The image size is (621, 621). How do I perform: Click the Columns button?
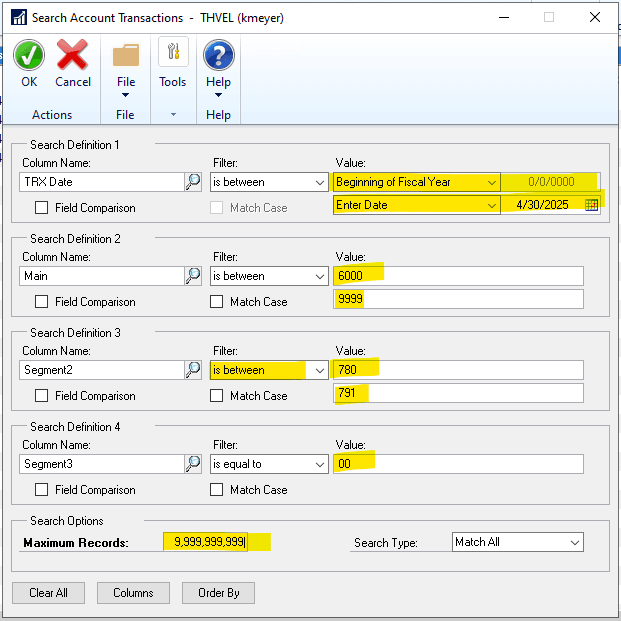(133, 593)
